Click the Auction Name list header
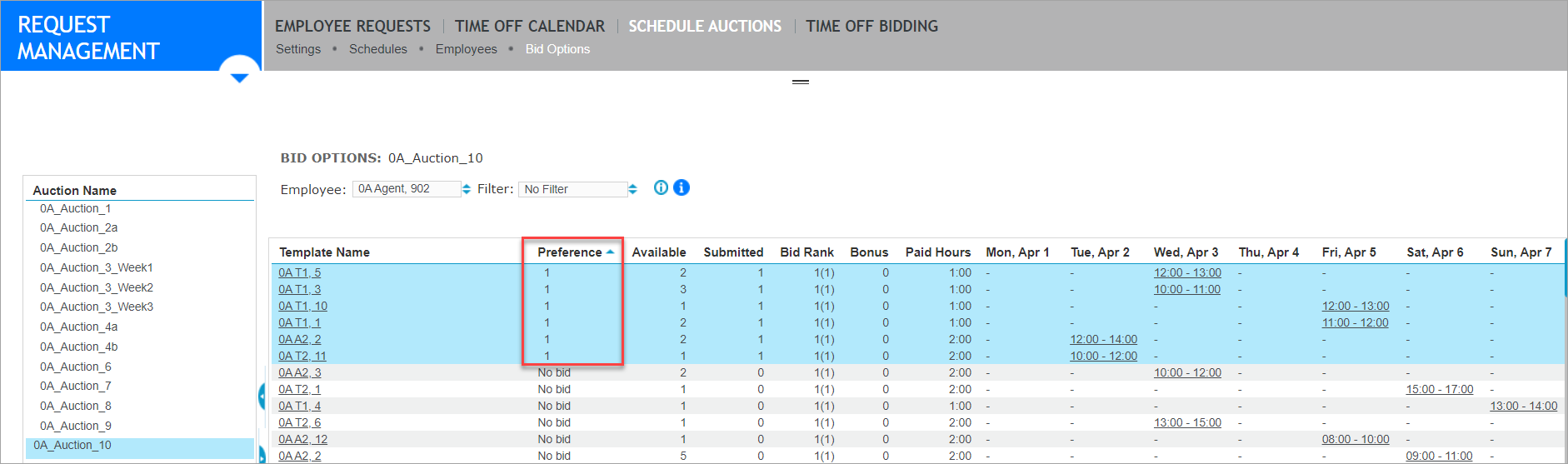This screenshot has width=1568, height=464. (74, 190)
